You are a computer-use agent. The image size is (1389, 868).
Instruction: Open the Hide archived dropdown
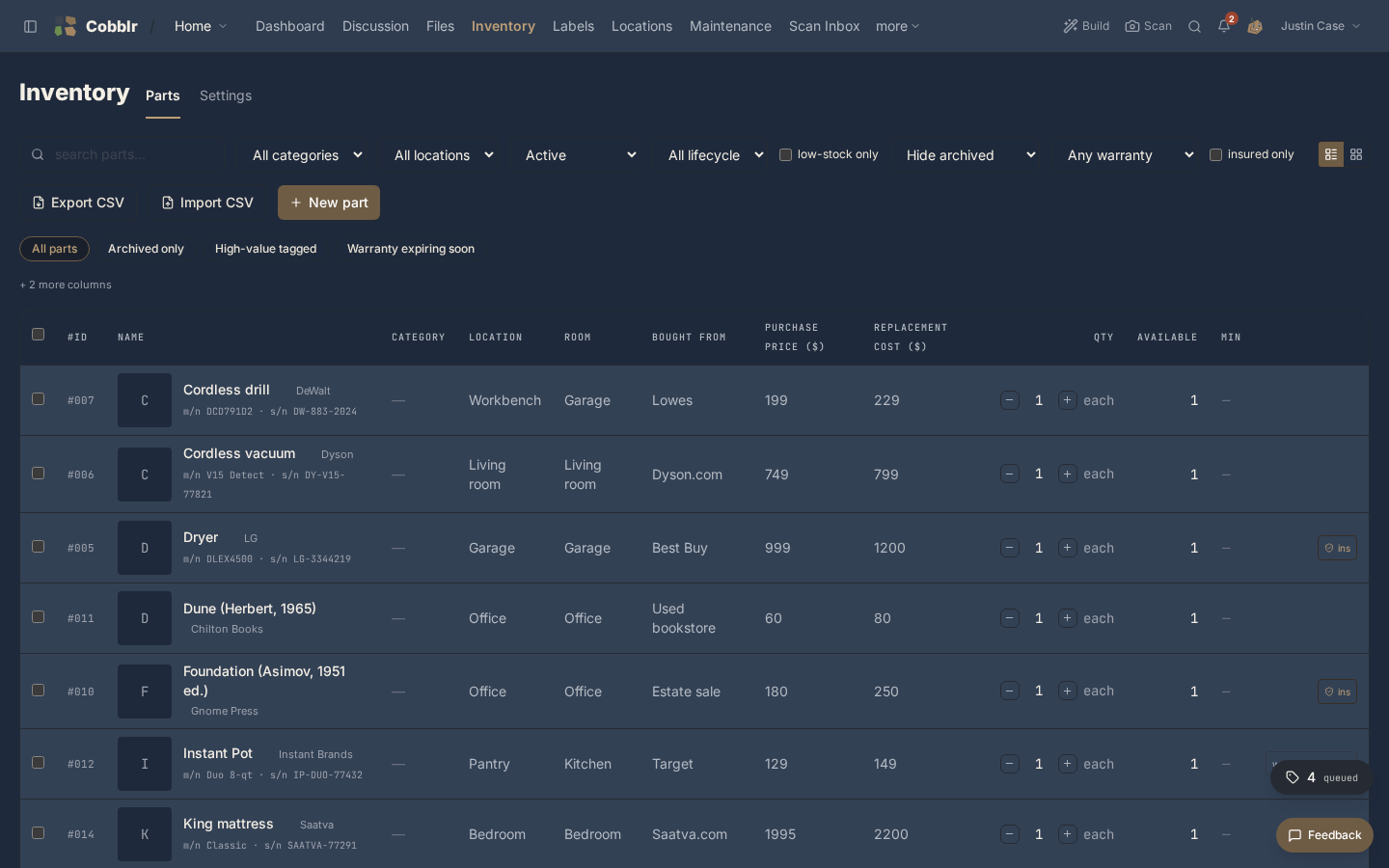pos(971,155)
